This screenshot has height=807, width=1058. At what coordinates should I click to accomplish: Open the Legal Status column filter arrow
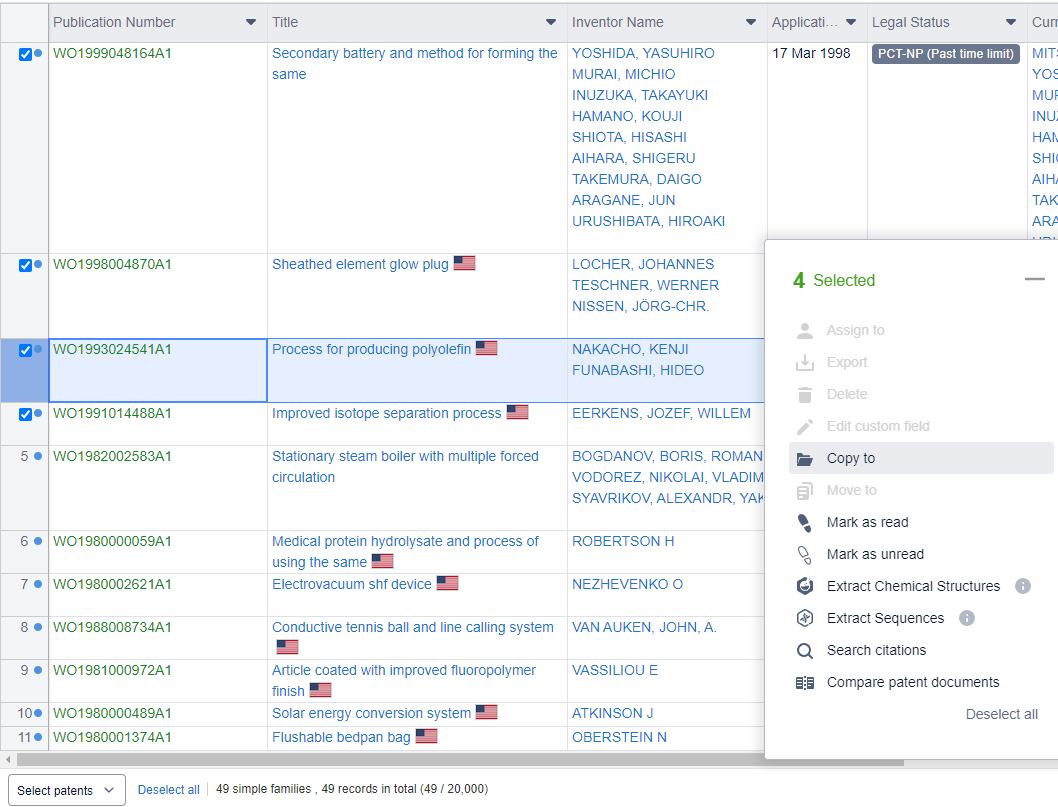click(1010, 22)
